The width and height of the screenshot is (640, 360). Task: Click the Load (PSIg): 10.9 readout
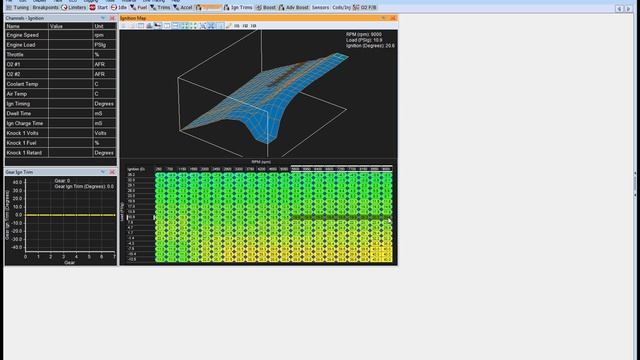(364, 40)
